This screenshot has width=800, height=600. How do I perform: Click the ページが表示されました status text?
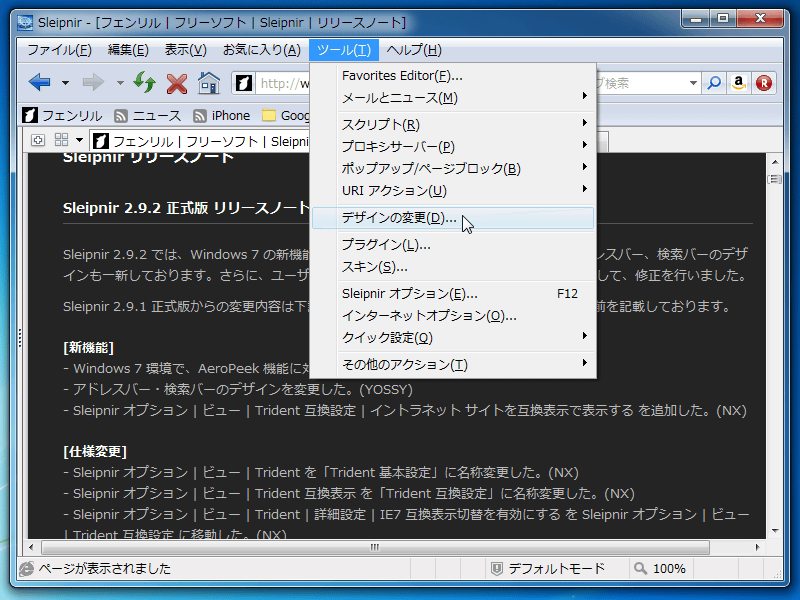coord(105,568)
